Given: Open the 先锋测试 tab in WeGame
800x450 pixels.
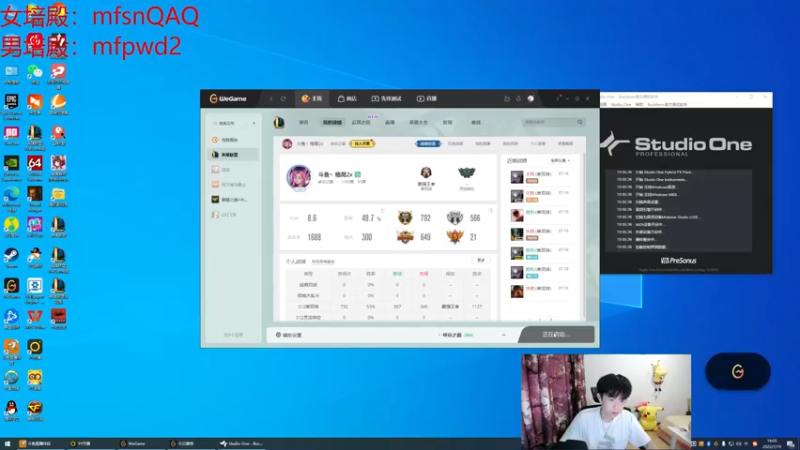Looking at the screenshot, I should click(x=386, y=98).
